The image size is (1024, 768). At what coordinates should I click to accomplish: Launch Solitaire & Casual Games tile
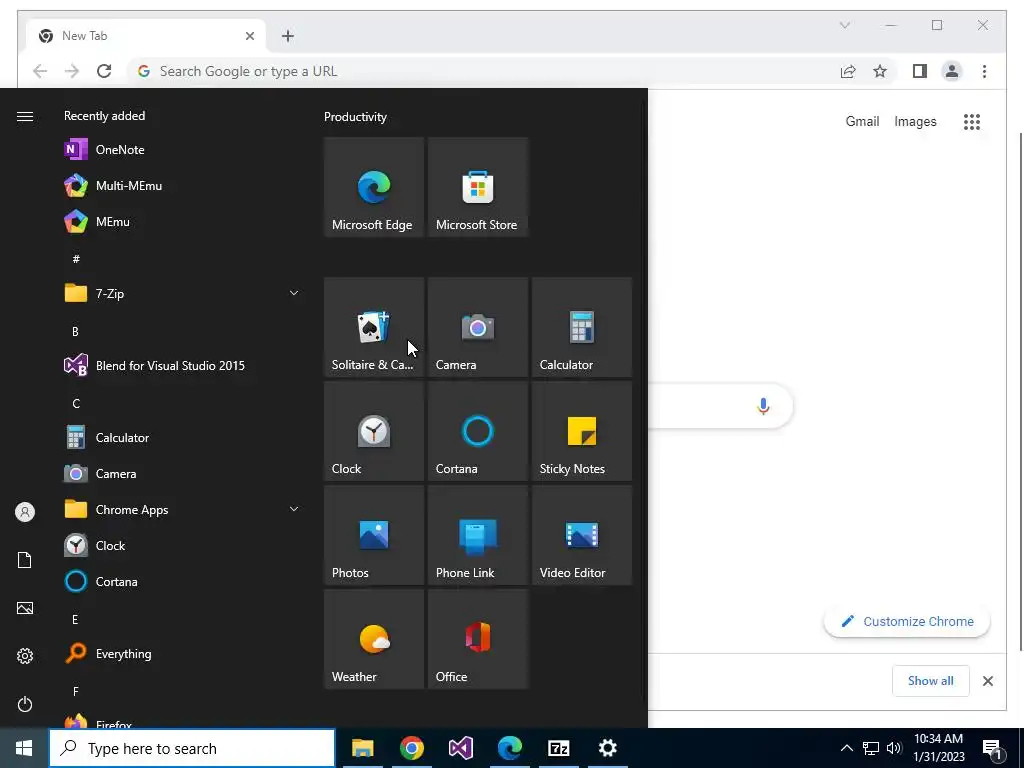[x=374, y=327]
